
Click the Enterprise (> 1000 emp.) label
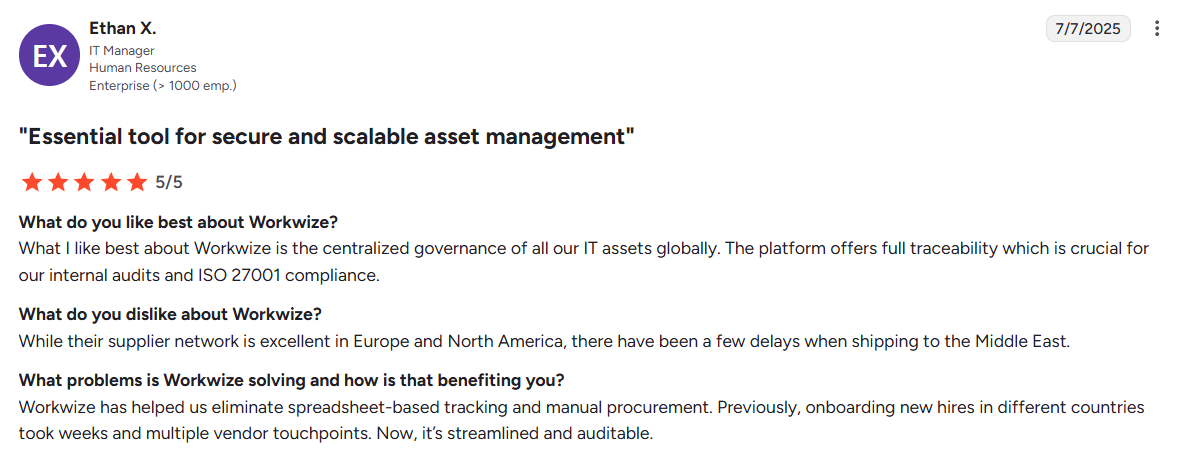click(x=163, y=86)
